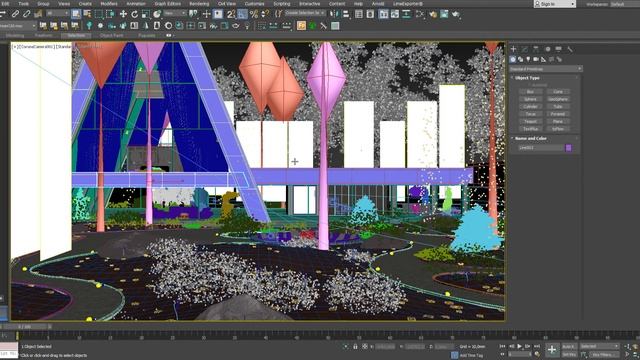Choose the Rectangular Selection Region tool
This screenshot has height=360, width=640.
[99, 14]
